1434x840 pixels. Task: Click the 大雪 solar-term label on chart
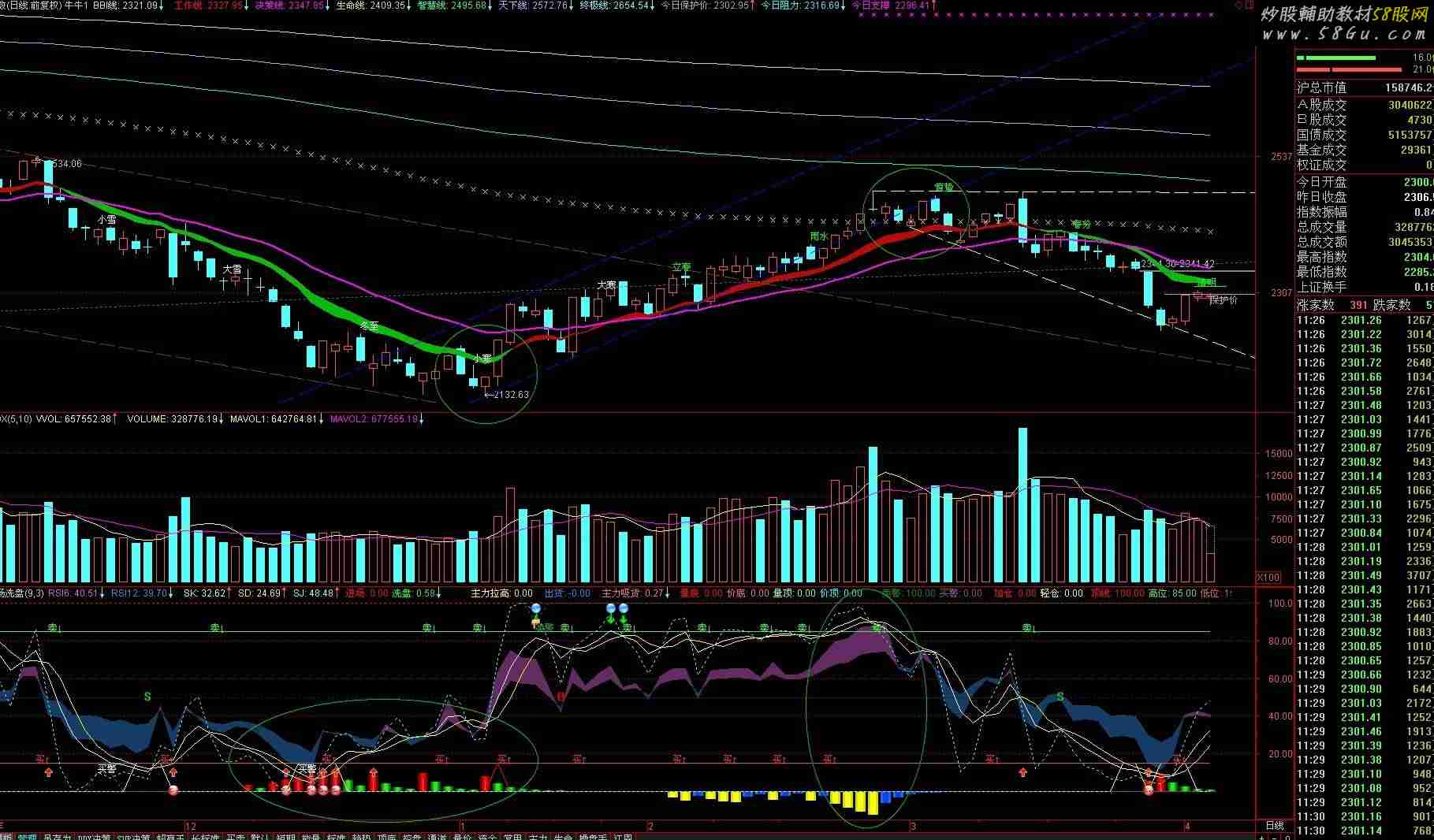click(x=232, y=269)
